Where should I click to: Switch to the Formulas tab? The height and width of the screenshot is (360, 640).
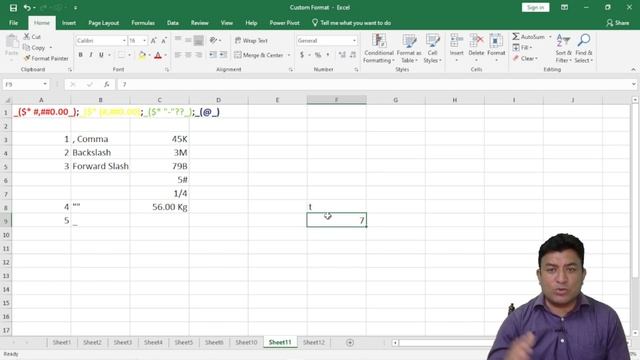[x=143, y=23]
